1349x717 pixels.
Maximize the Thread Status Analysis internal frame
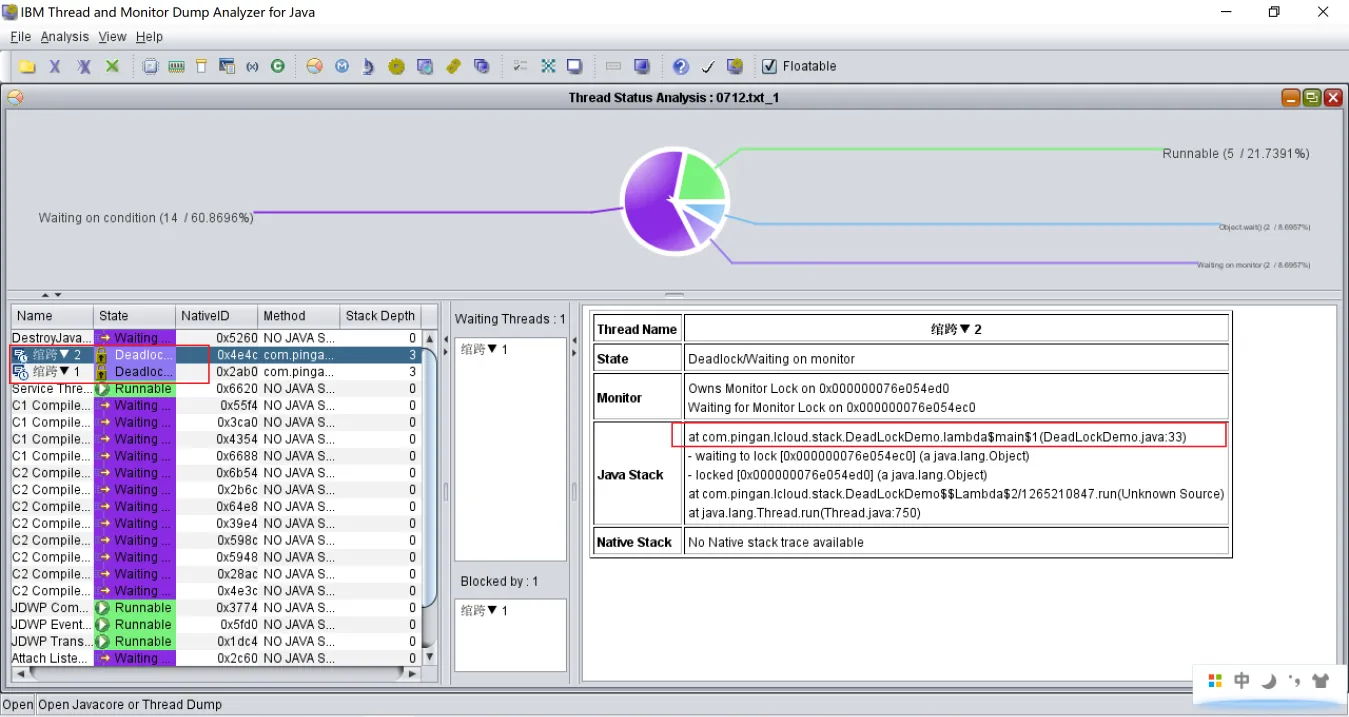1311,97
